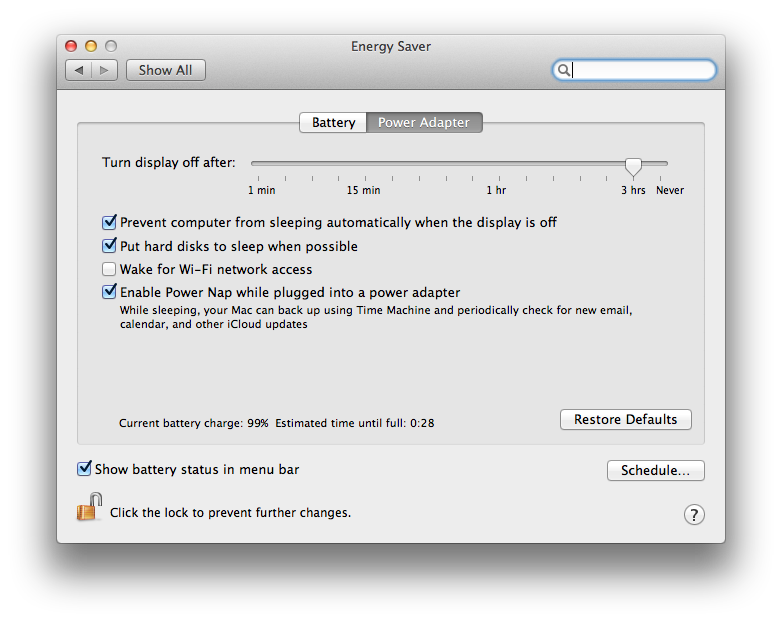Click the lock icon to prevent changes
Viewport: 782px width, 622px height.
click(89, 507)
